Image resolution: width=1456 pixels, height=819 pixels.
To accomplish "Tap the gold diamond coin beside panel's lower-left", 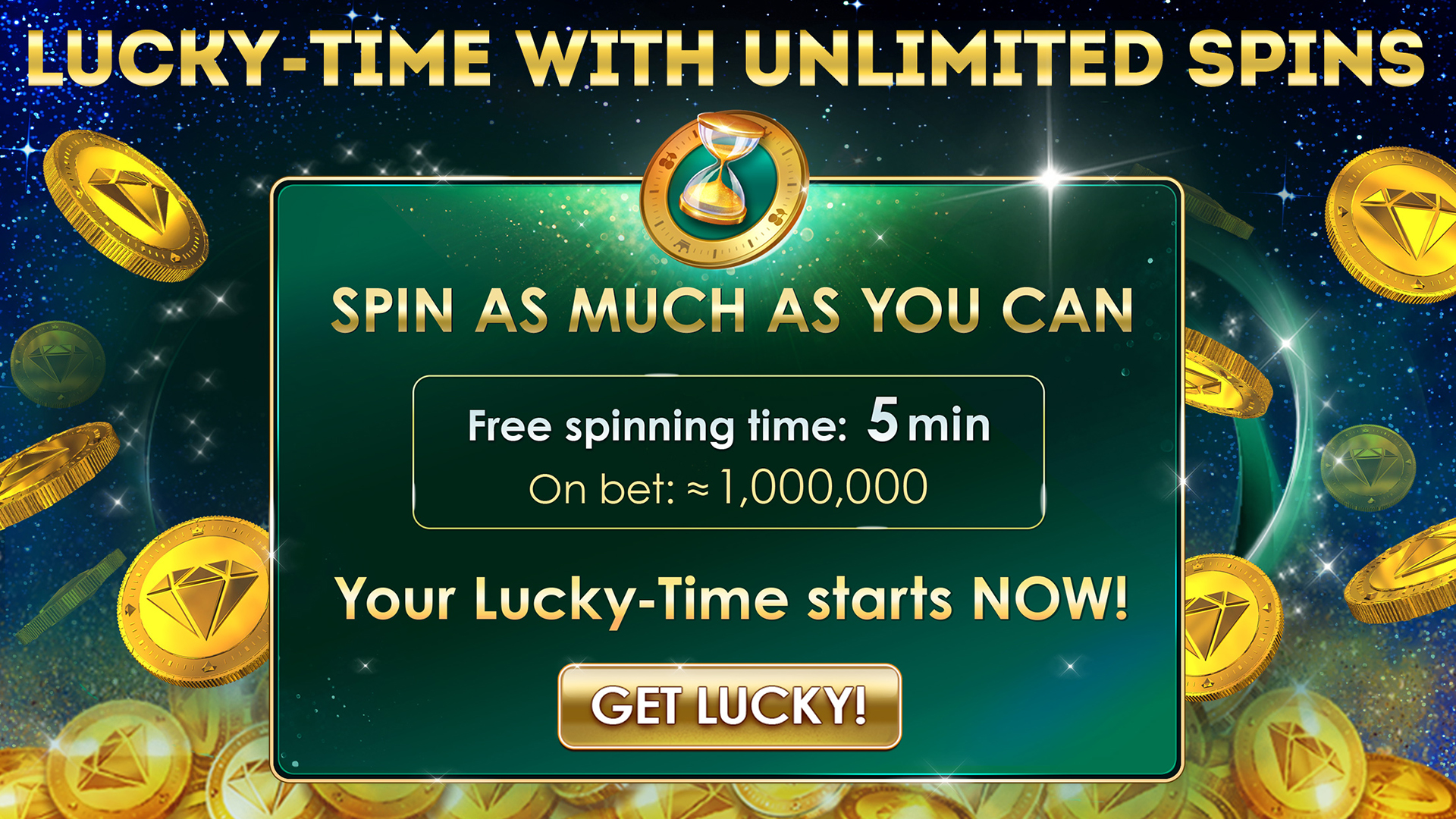I will pyautogui.click(x=195, y=601).
